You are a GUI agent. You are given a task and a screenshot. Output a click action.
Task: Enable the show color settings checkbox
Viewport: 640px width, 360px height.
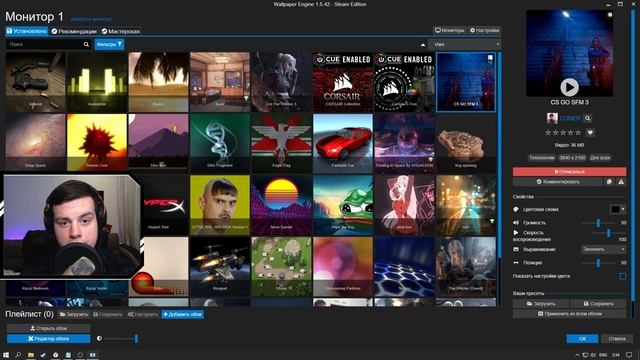coord(622,276)
